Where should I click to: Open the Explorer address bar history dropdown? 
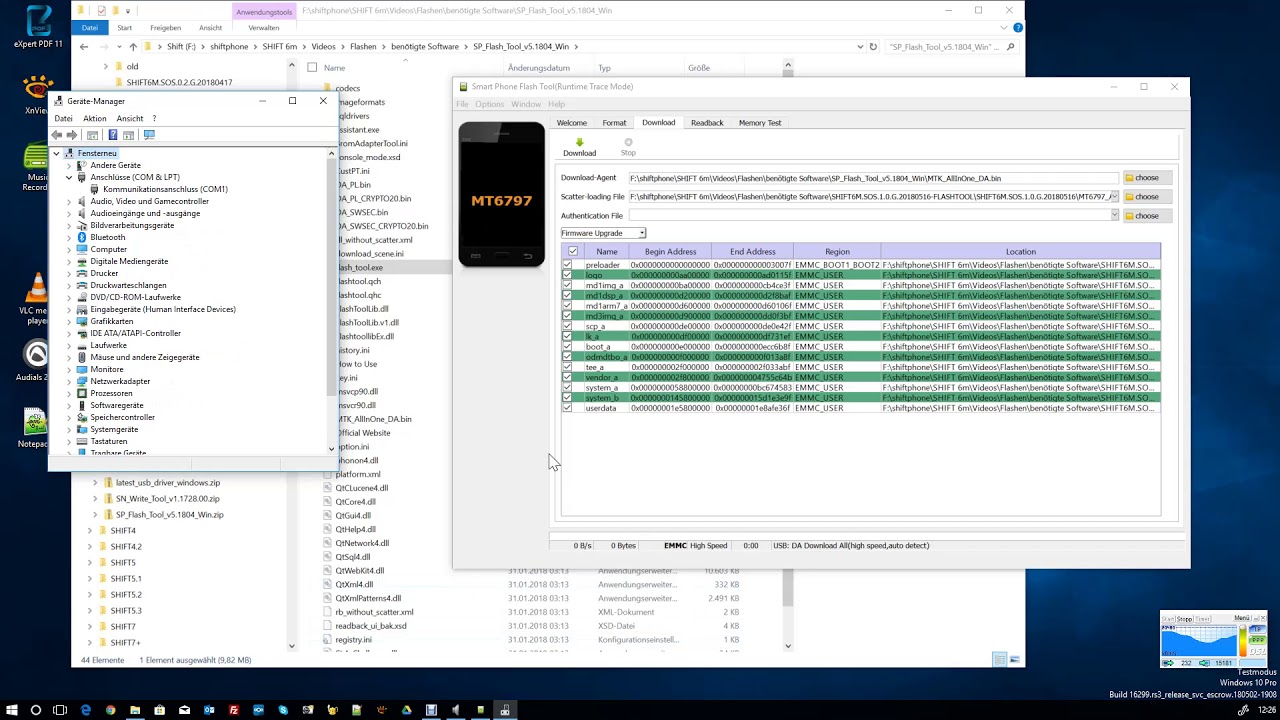(x=861, y=46)
